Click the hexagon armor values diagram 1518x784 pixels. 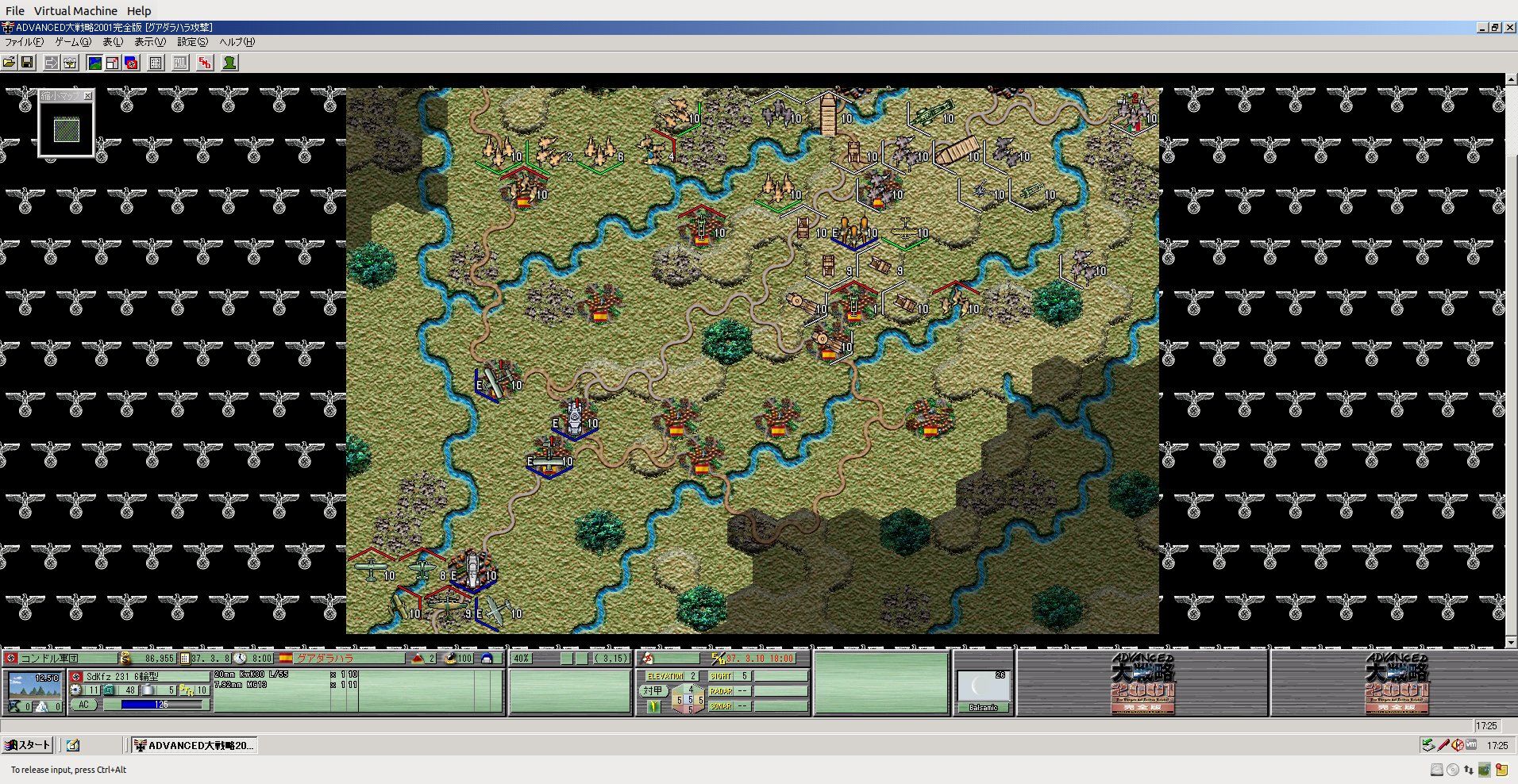pos(689,698)
